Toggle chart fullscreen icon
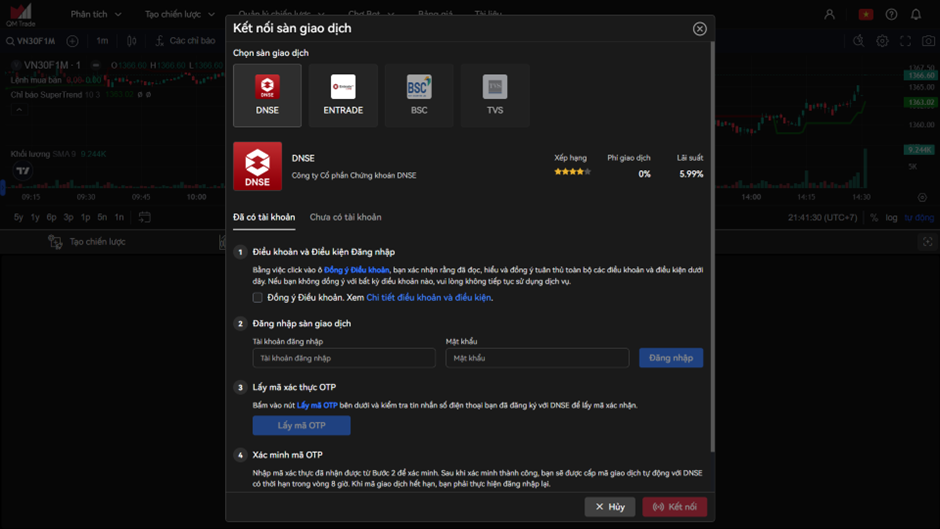The image size is (940, 529). [x=905, y=41]
